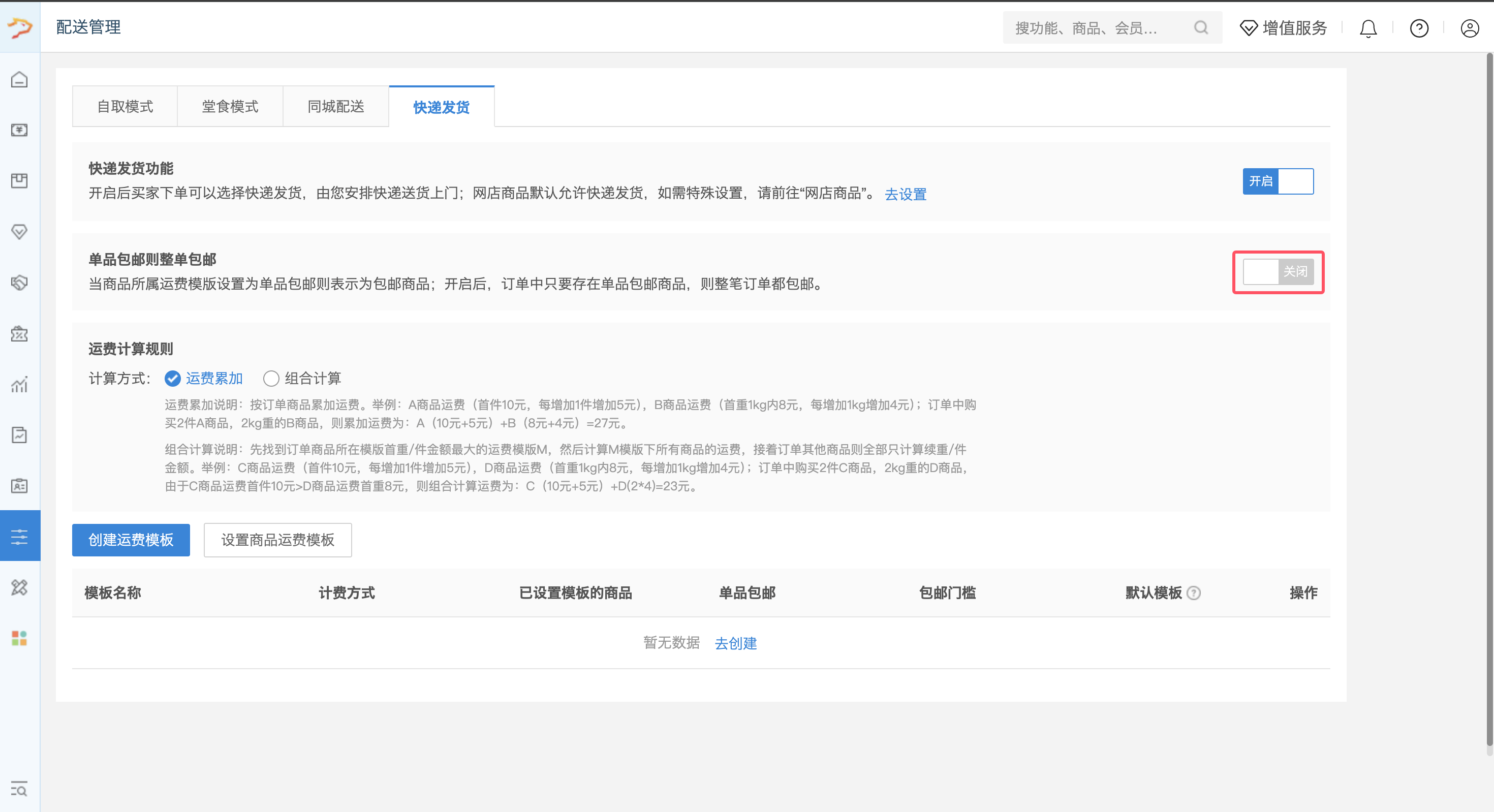Open the coupon percent ticket sidebar icon
The width and height of the screenshot is (1494, 812).
[x=19, y=333]
